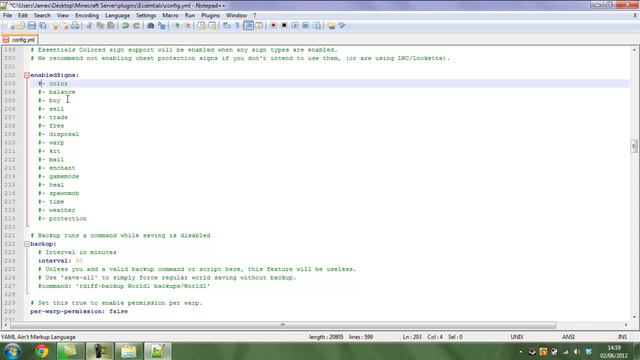Screen dimensions: 640x360
Task: Stop macro recording via toolbar
Action: tap(284, 26)
